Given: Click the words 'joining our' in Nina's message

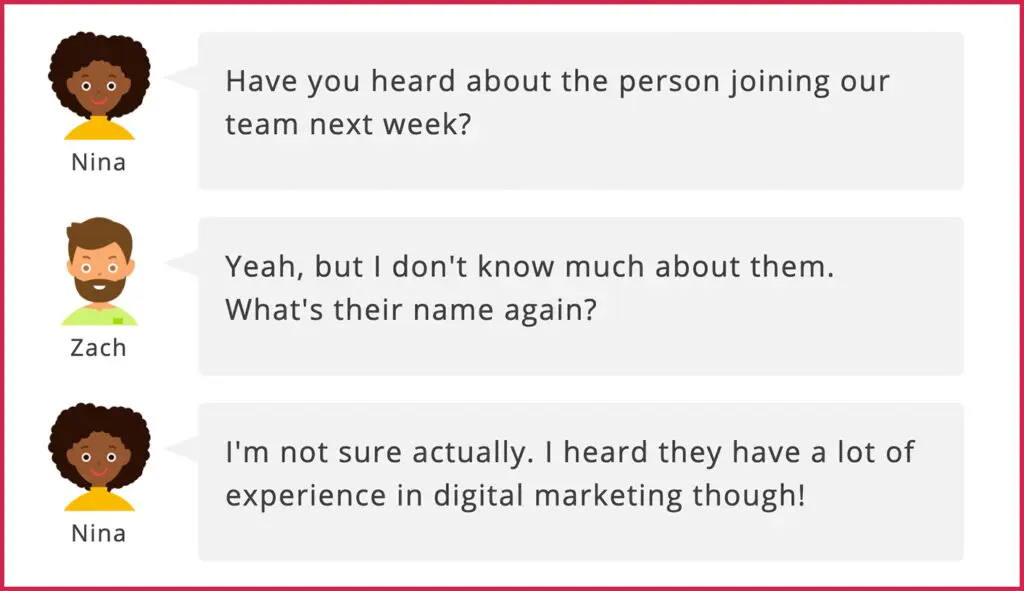Looking at the screenshot, I should coord(809,82).
